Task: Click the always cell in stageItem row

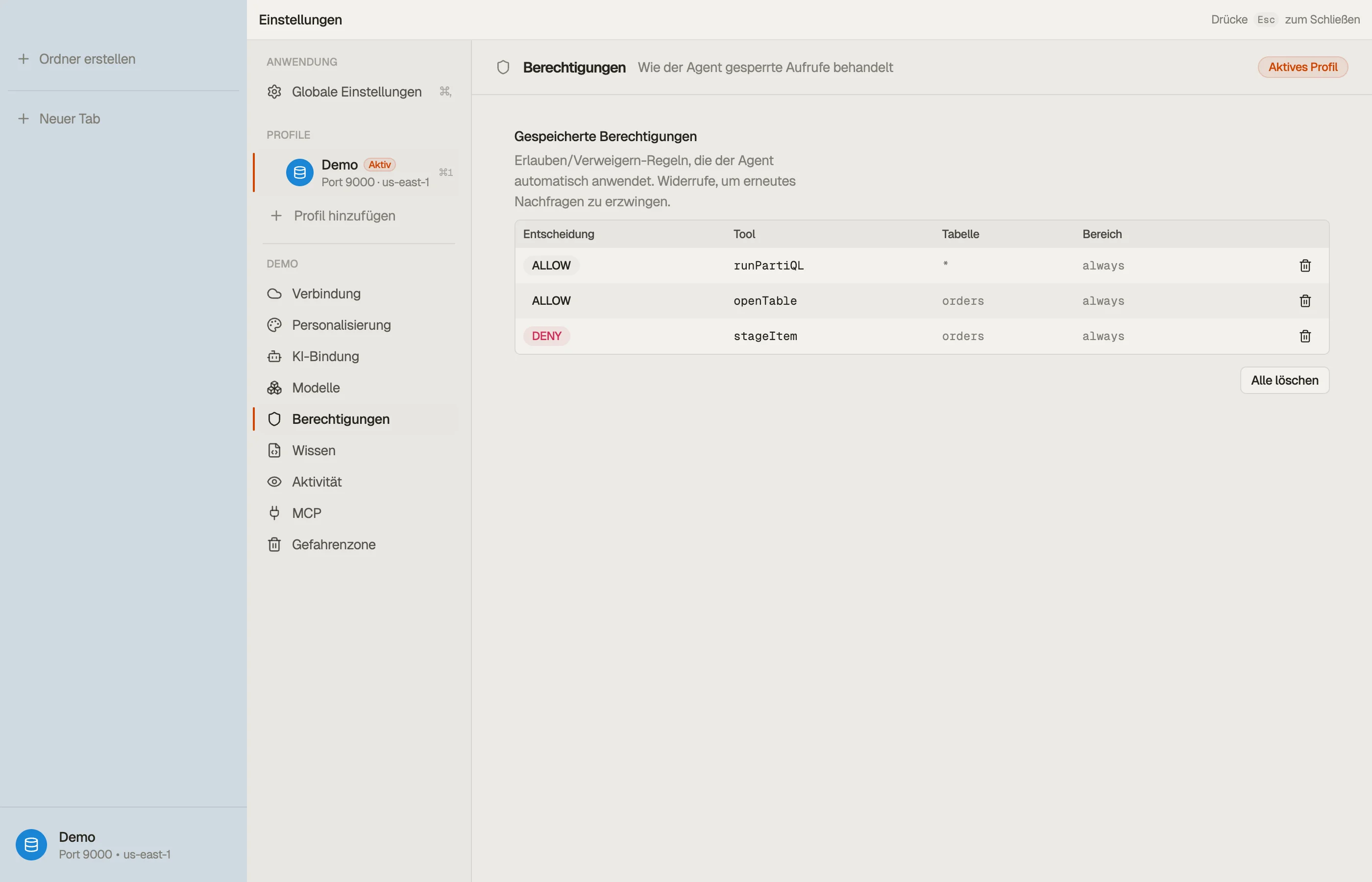Action: point(1103,336)
